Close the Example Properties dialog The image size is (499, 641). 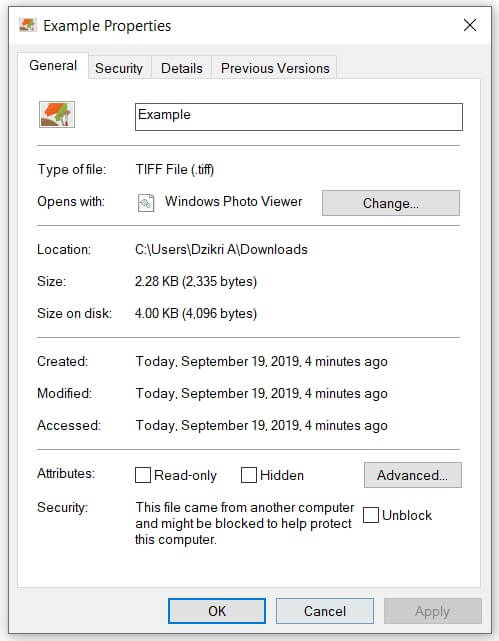tap(470, 25)
